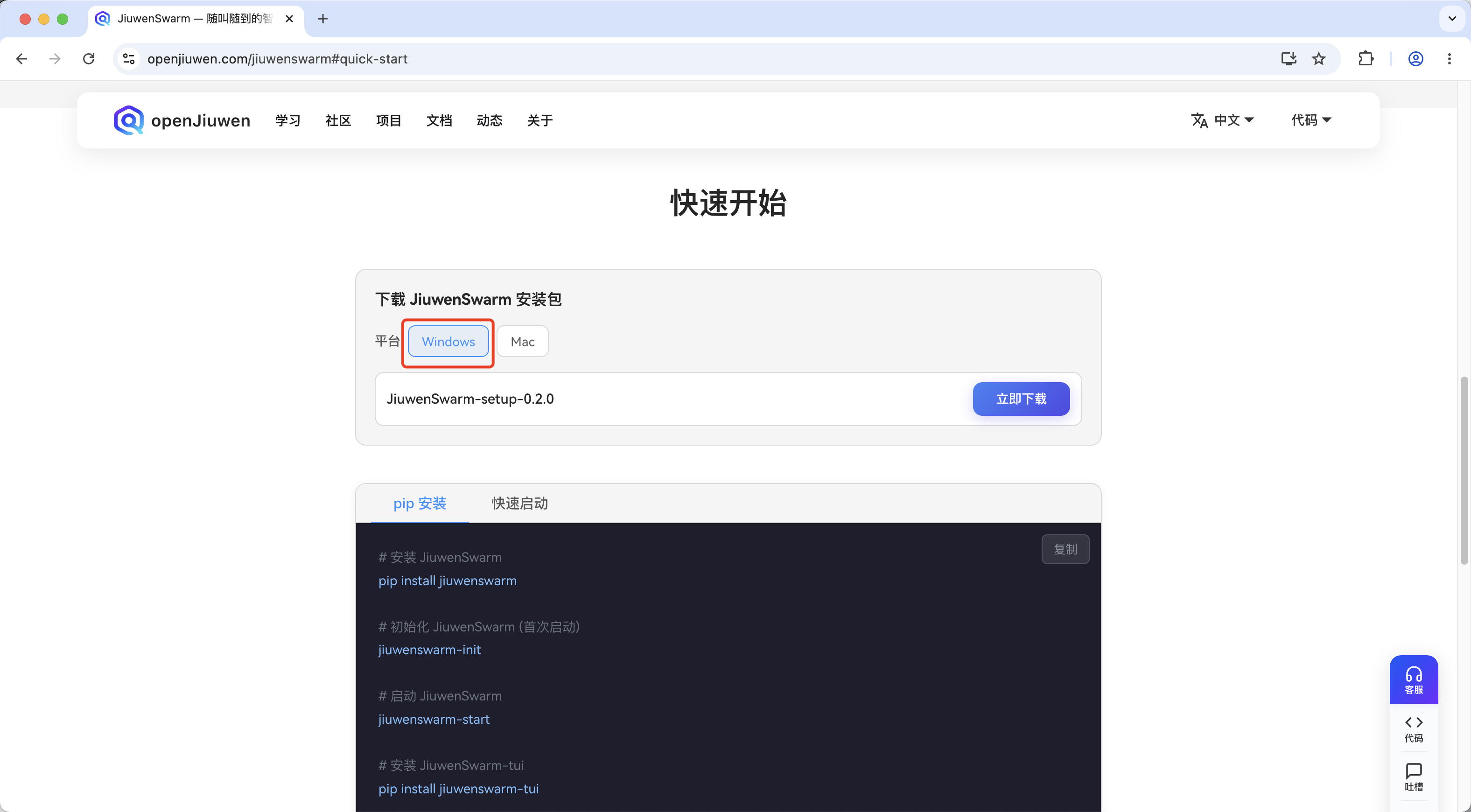Click the page vertical scrollbar thumb

pyautogui.click(x=1464, y=470)
